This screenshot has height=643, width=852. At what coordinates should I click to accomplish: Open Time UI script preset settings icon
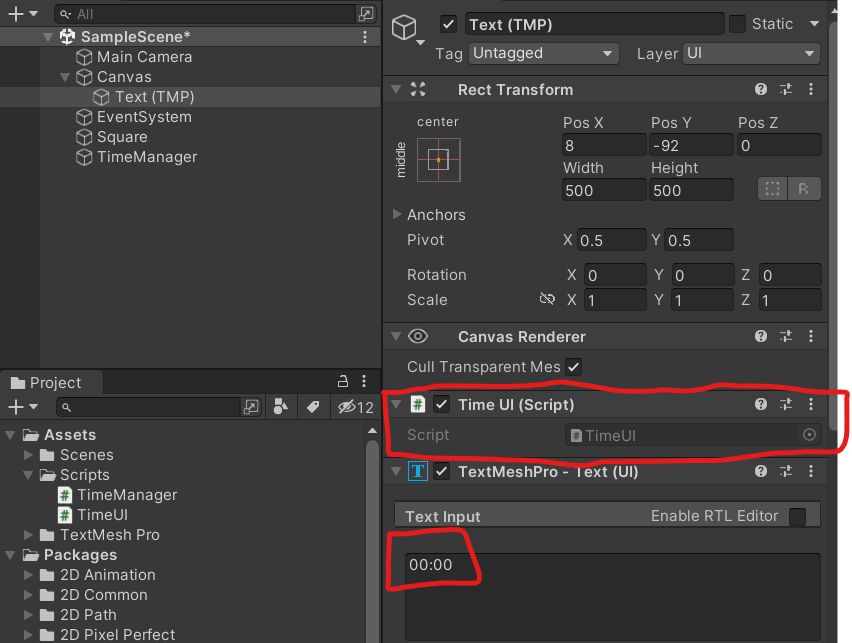click(x=786, y=405)
